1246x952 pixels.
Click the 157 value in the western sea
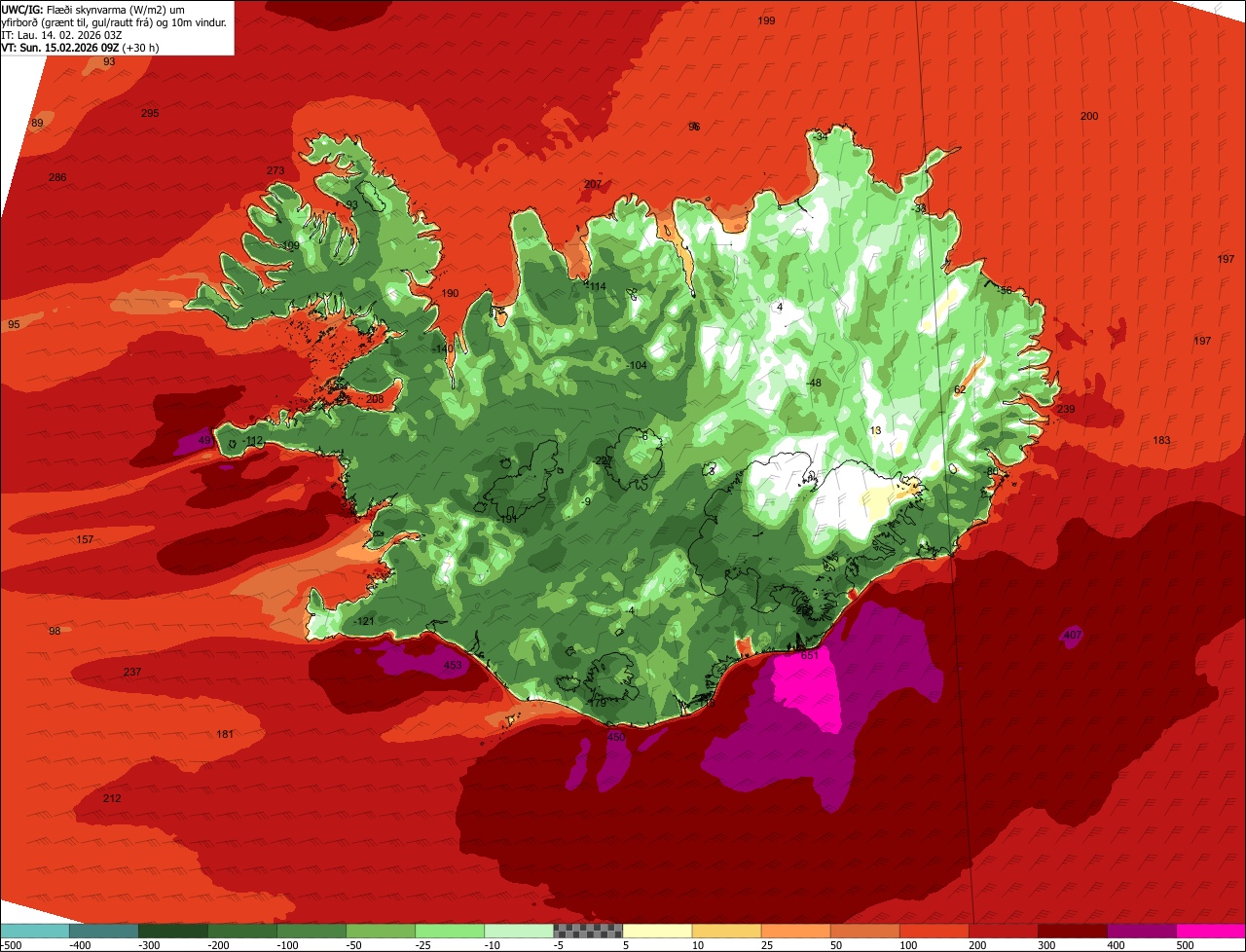pos(85,539)
